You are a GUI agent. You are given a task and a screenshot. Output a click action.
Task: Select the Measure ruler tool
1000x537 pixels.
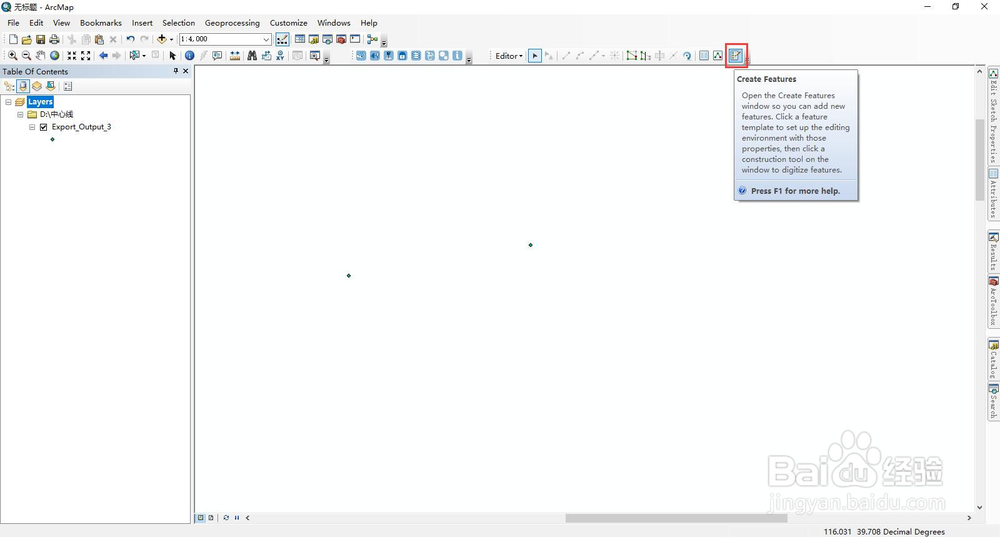[235, 56]
